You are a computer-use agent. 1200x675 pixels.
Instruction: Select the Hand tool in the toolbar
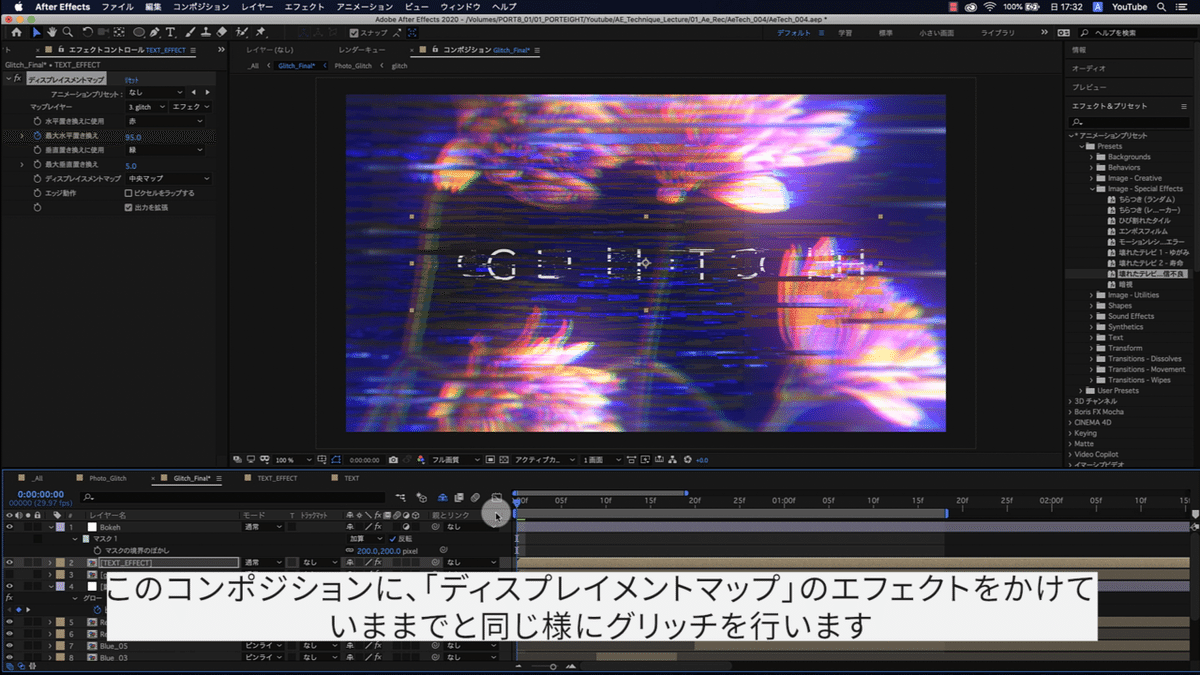51,35
